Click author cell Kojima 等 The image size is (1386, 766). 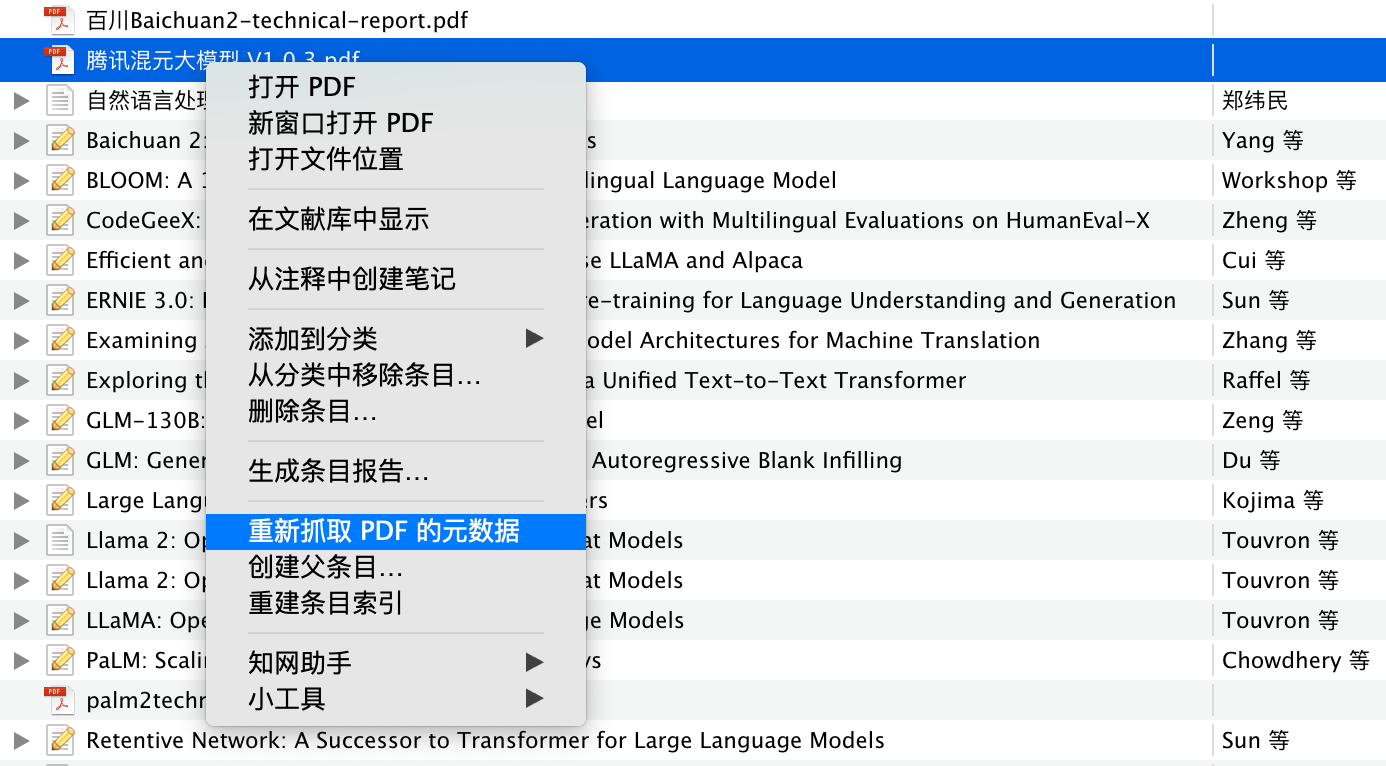pos(1273,500)
